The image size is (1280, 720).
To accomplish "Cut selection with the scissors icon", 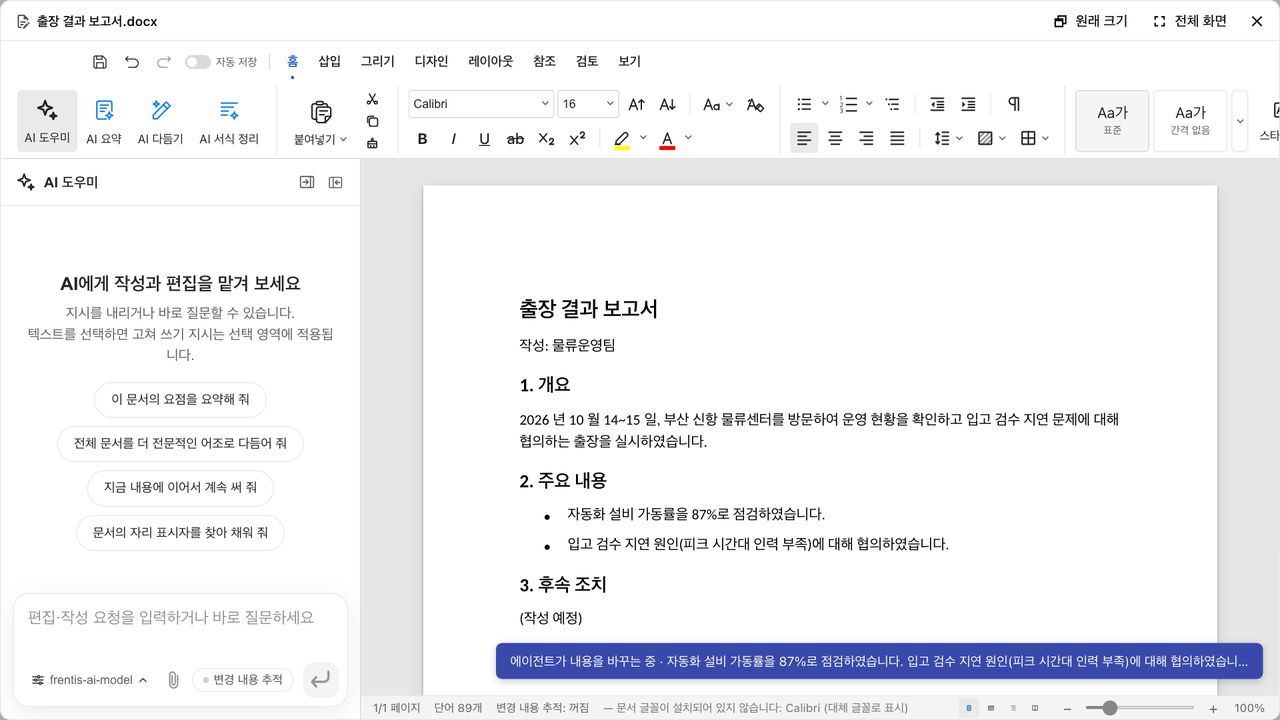I will pyautogui.click(x=372, y=99).
